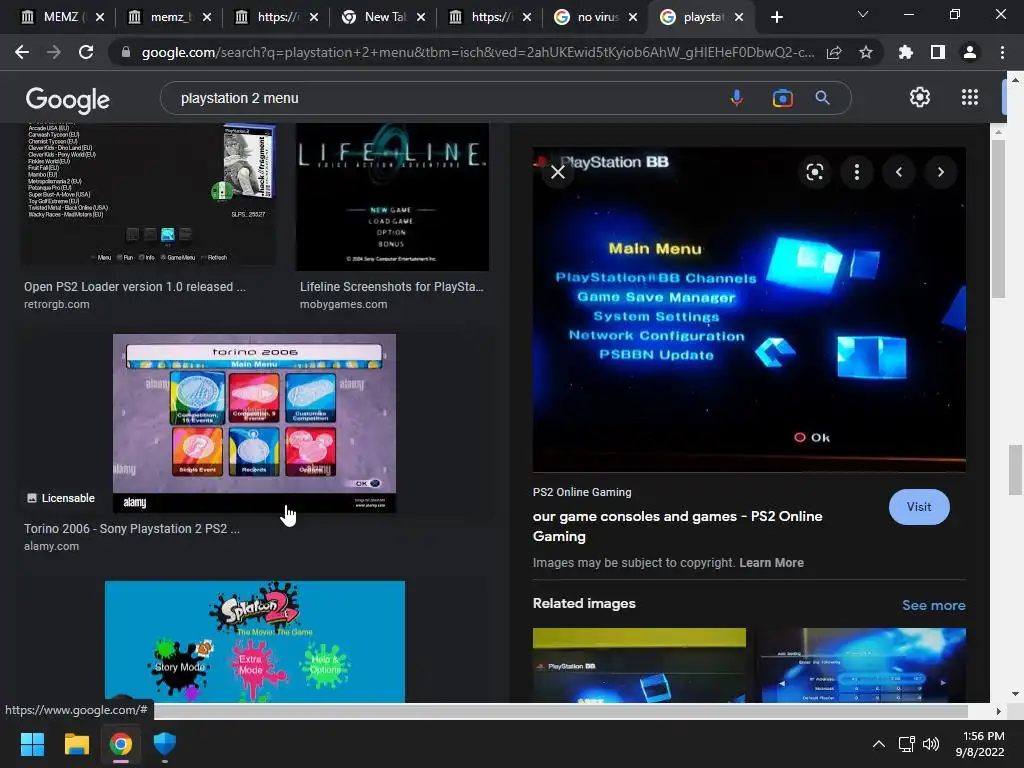The width and height of the screenshot is (1024, 768).
Task: Open Windows Start menu
Action: pyautogui.click(x=32, y=744)
